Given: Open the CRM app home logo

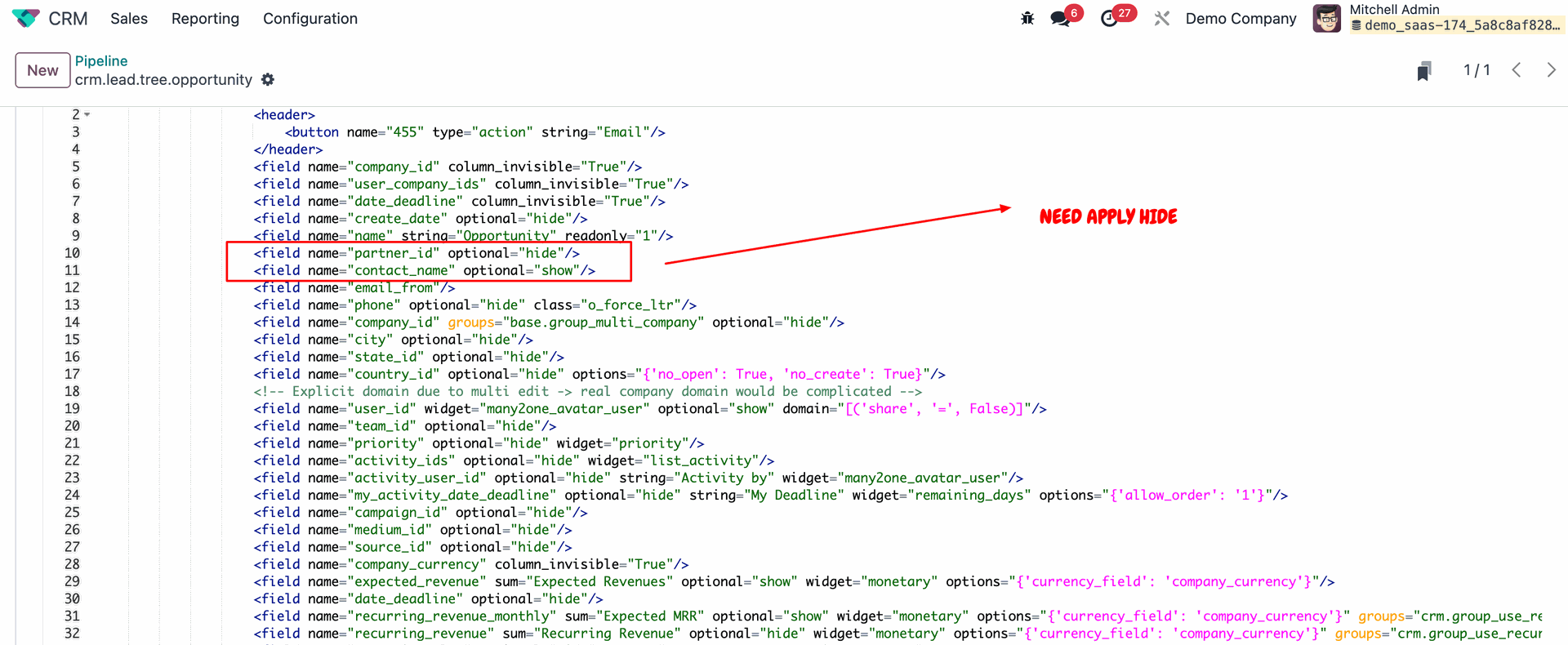Looking at the screenshot, I should click(x=25, y=18).
